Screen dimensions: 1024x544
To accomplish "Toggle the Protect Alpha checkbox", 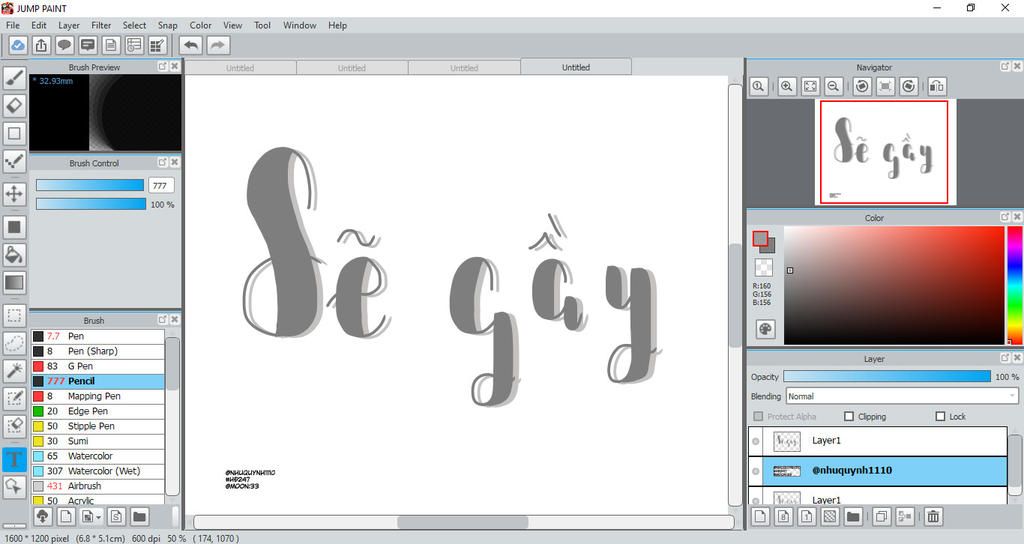I will 758,416.
